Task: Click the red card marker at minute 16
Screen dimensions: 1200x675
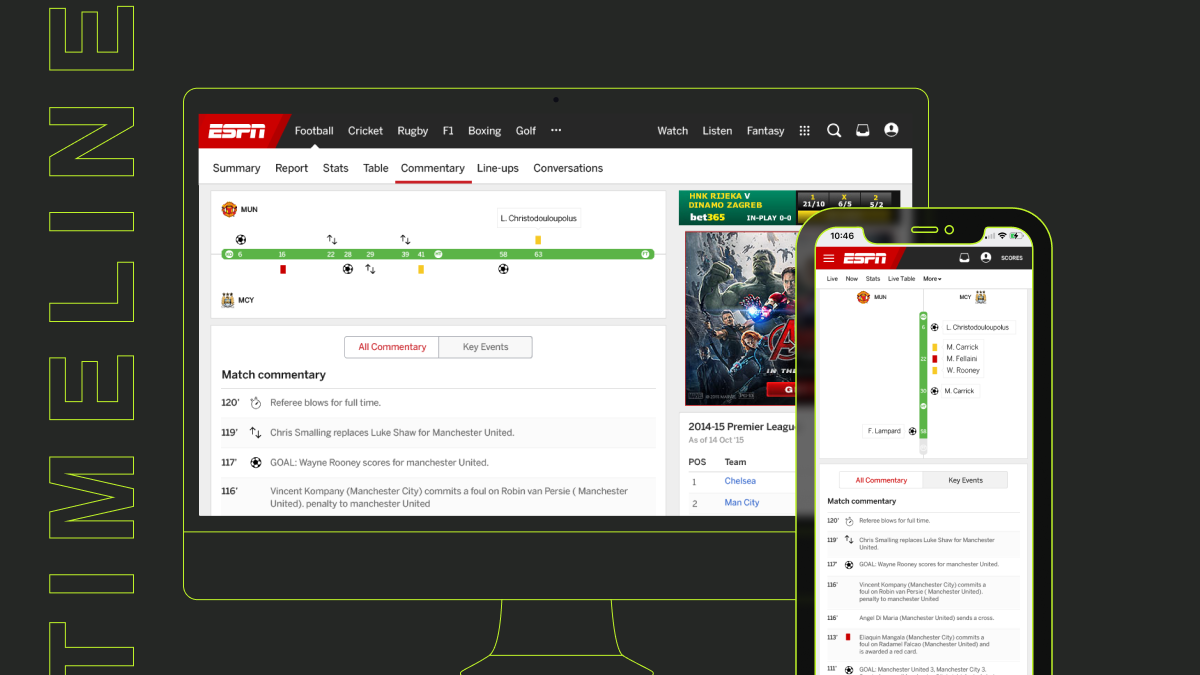Action: (x=283, y=269)
